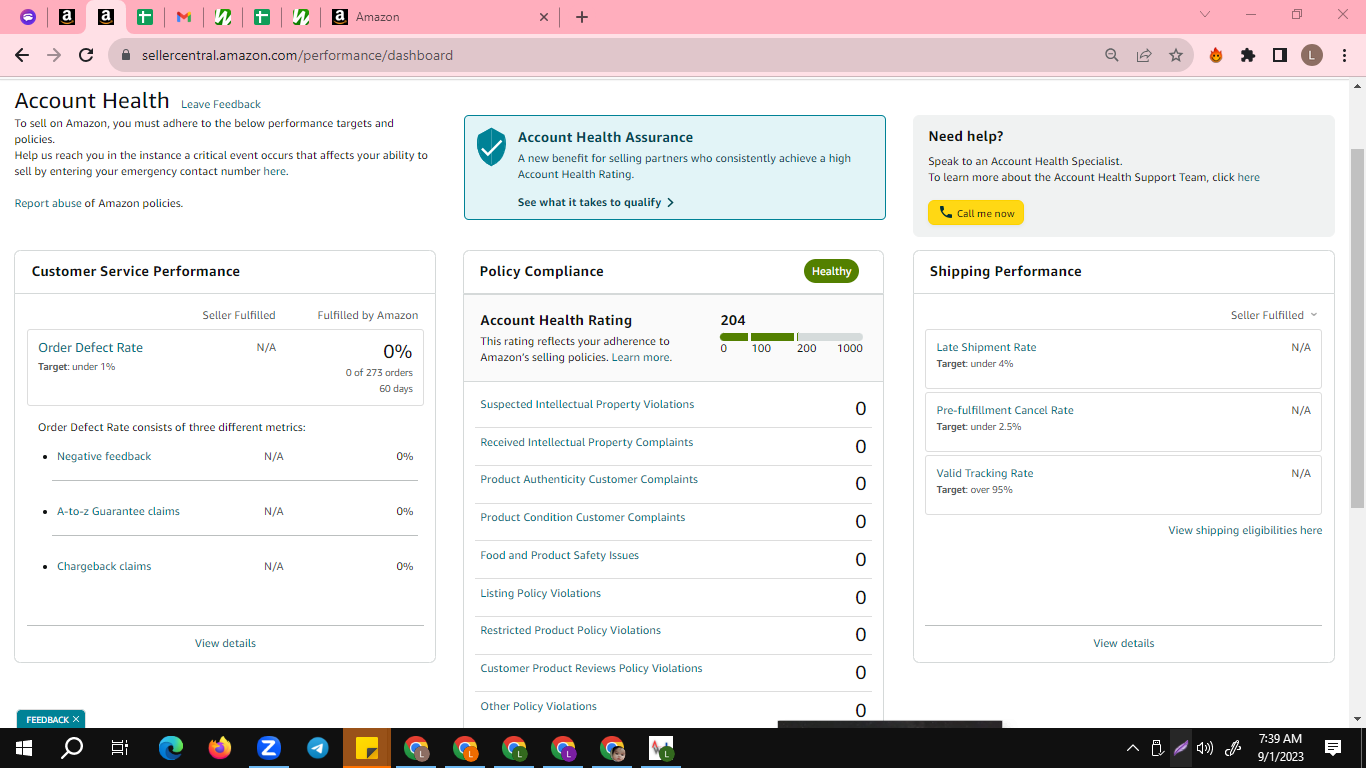The width and height of the screenshot is (1366, 768).
Task: Click Learn more about Account Health Rating
Action: (x=640, y=358)
